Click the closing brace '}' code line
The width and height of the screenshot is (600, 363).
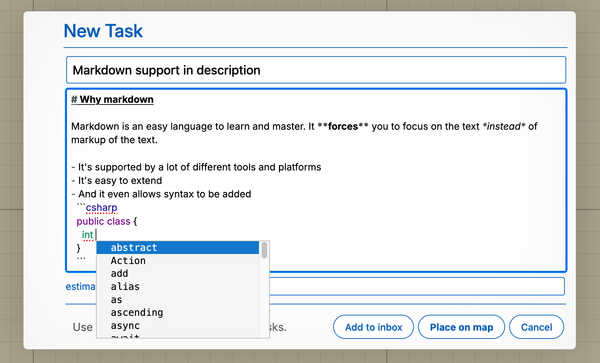(x=78, y=248)
